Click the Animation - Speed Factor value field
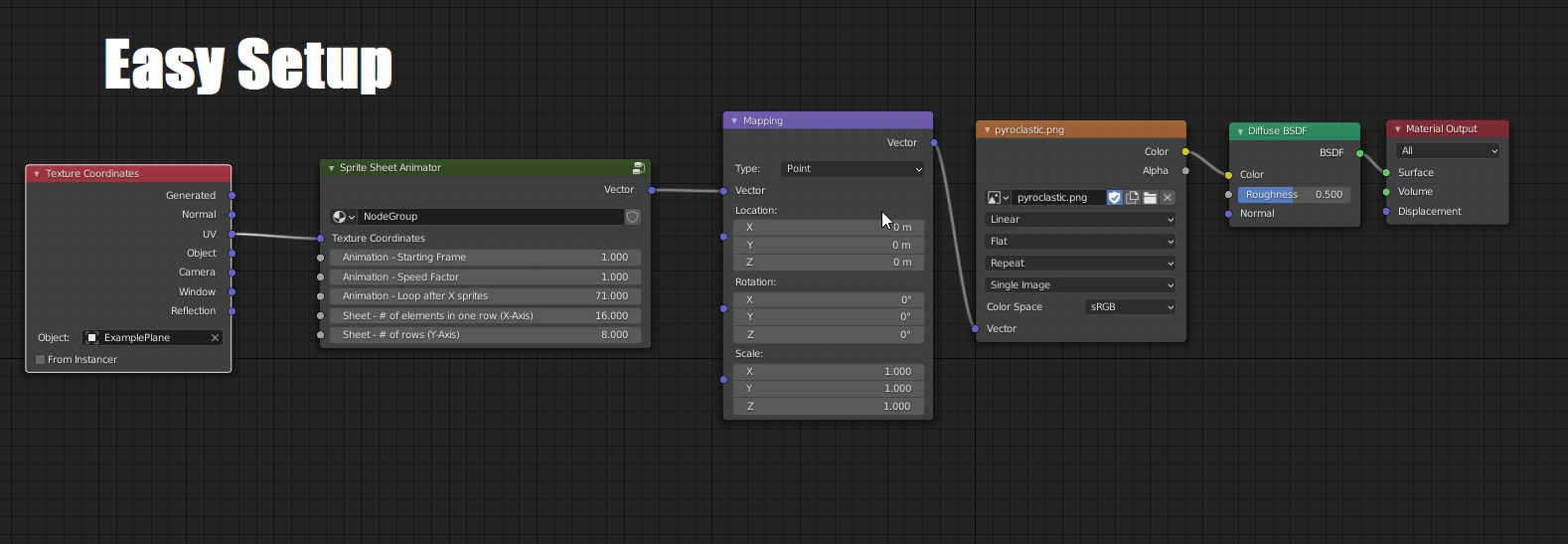The image size is (1568, 544). point(485,277)
